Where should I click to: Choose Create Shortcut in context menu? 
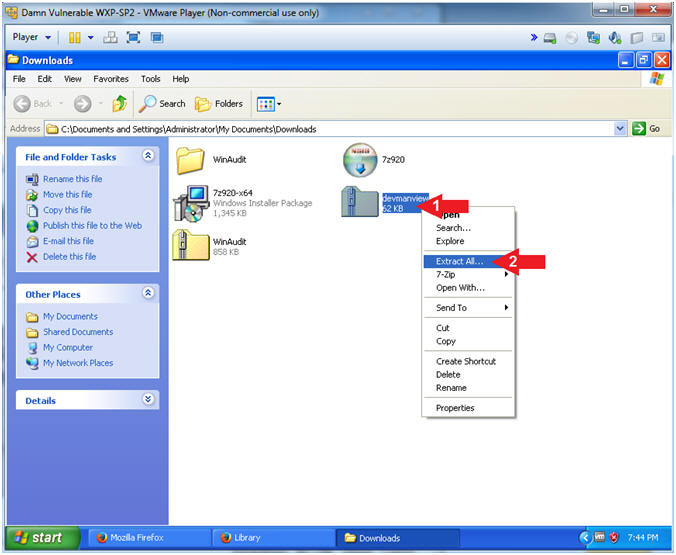pos(468,361)
